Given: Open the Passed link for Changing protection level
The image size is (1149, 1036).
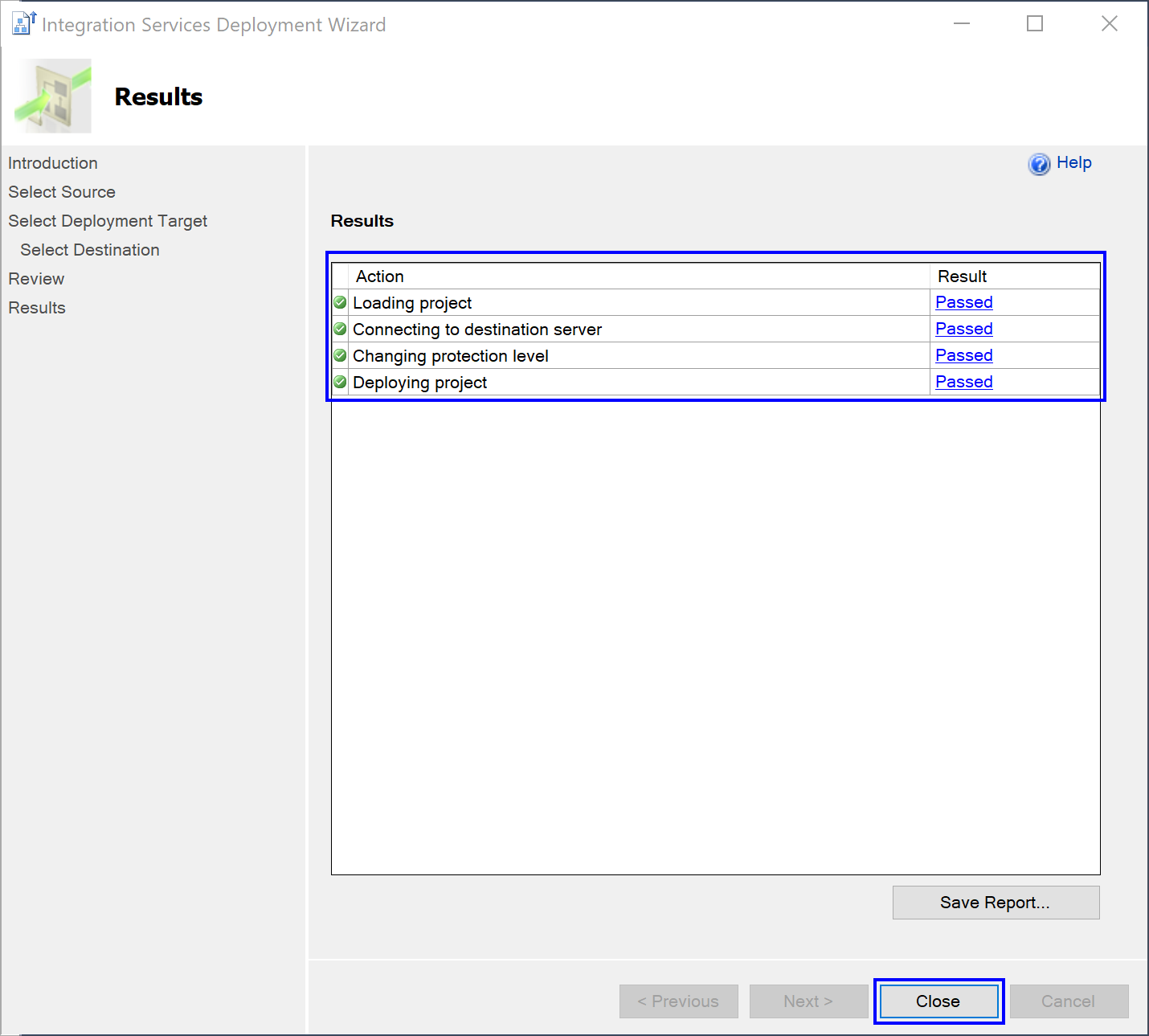Looking at the screenshot, I should click(963, 355).
